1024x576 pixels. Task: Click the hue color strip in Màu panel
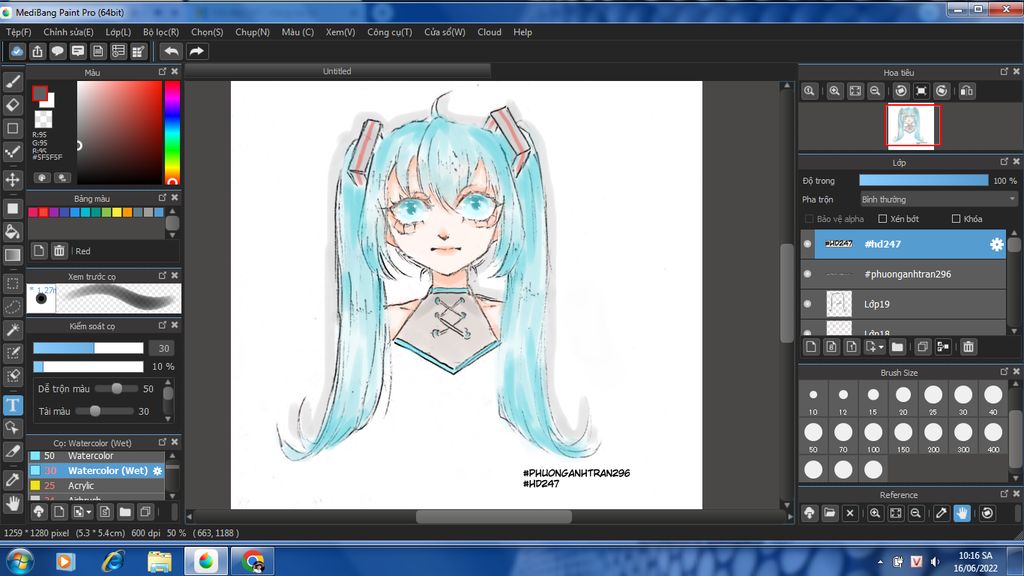[x=172, y=133]
